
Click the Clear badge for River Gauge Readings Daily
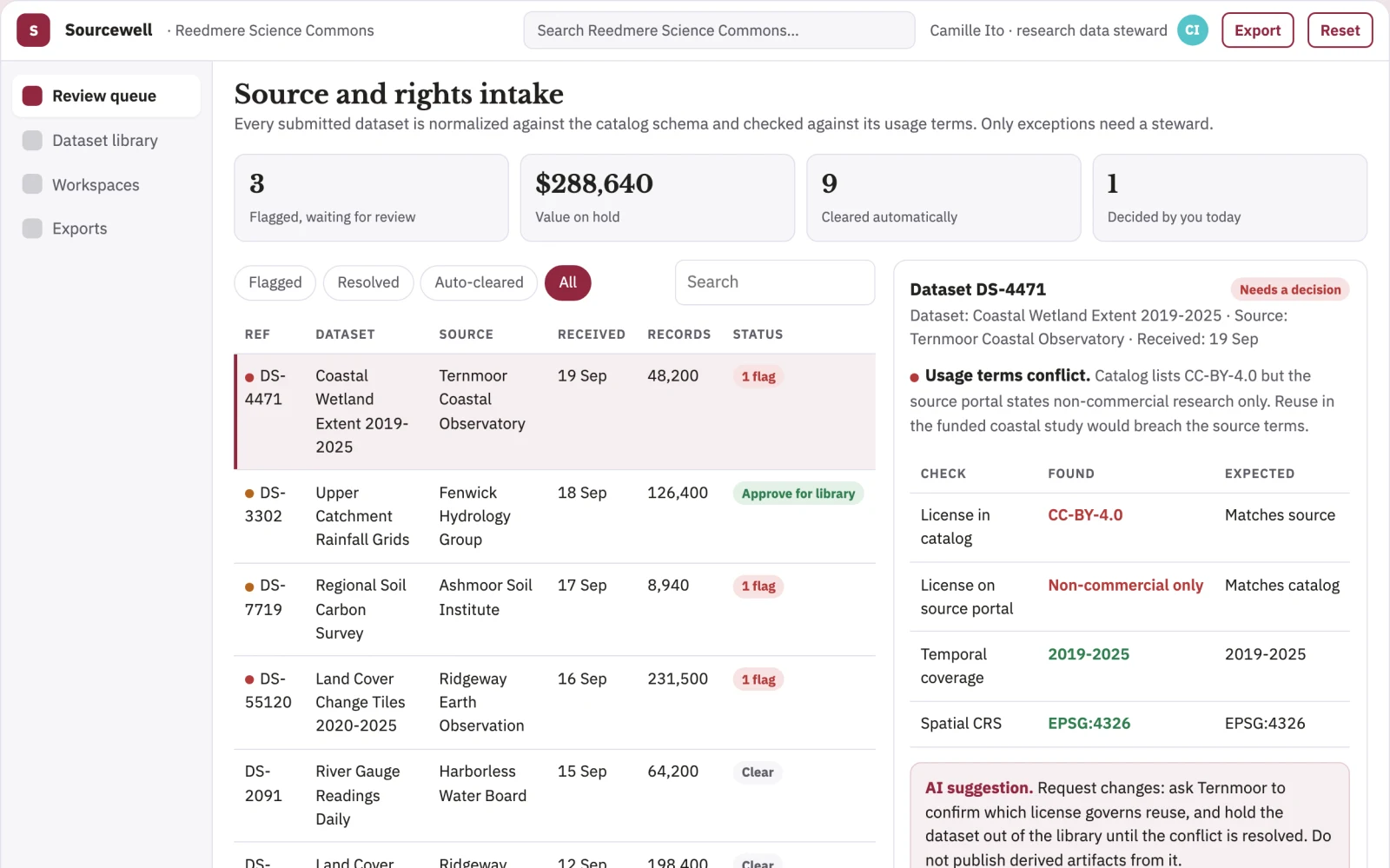758,772
